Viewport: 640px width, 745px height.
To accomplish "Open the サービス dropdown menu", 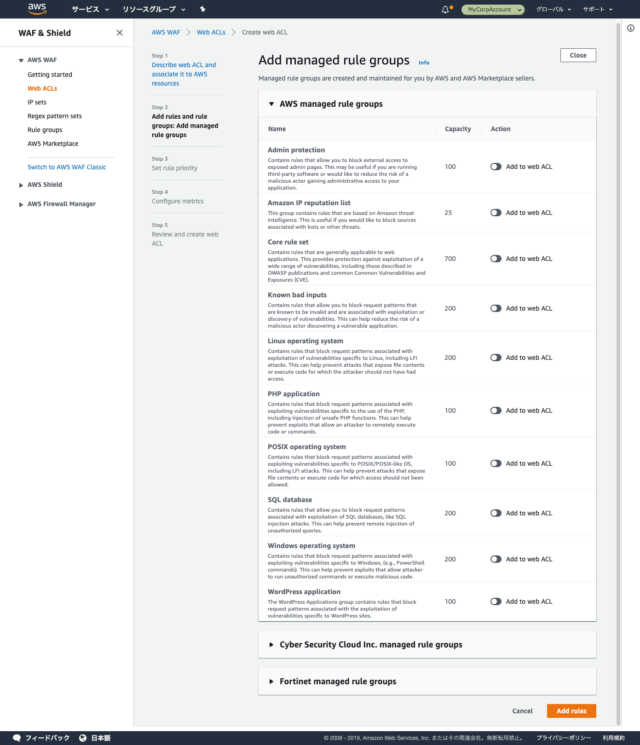I will [90, 9].
